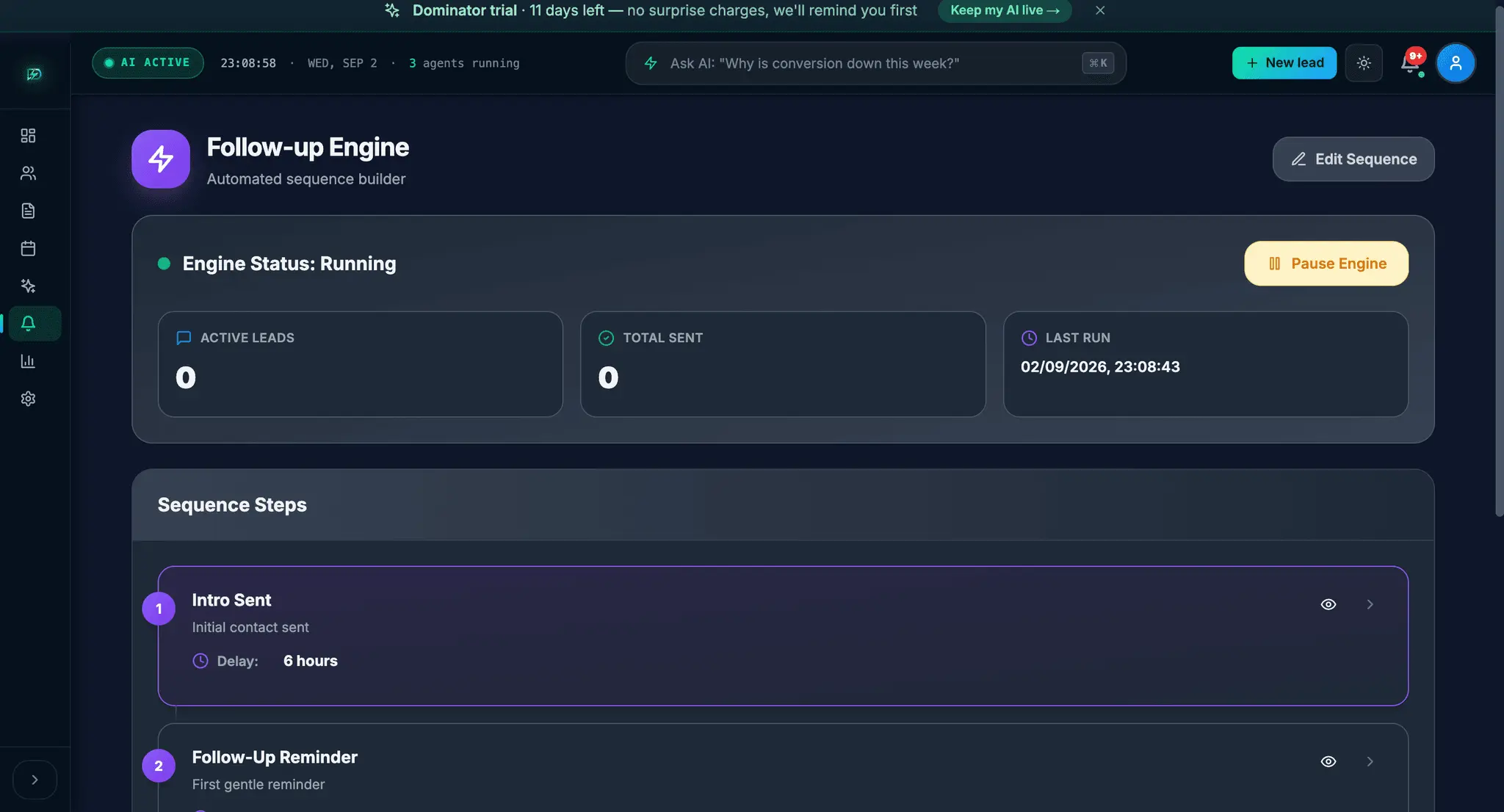Click the Sequence Steps heading

point(232,505)
